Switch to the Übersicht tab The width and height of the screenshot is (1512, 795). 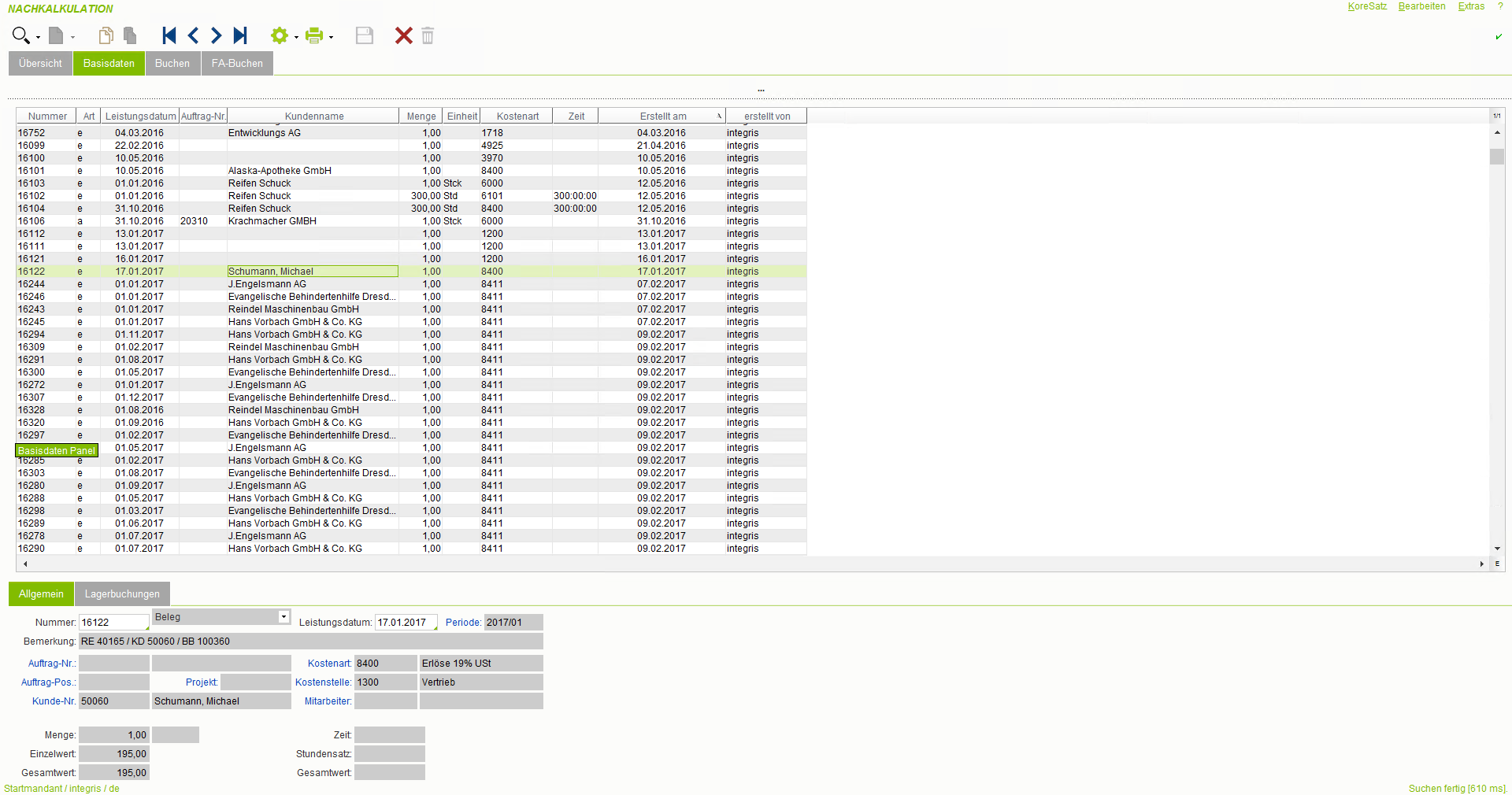pos(40,64)
